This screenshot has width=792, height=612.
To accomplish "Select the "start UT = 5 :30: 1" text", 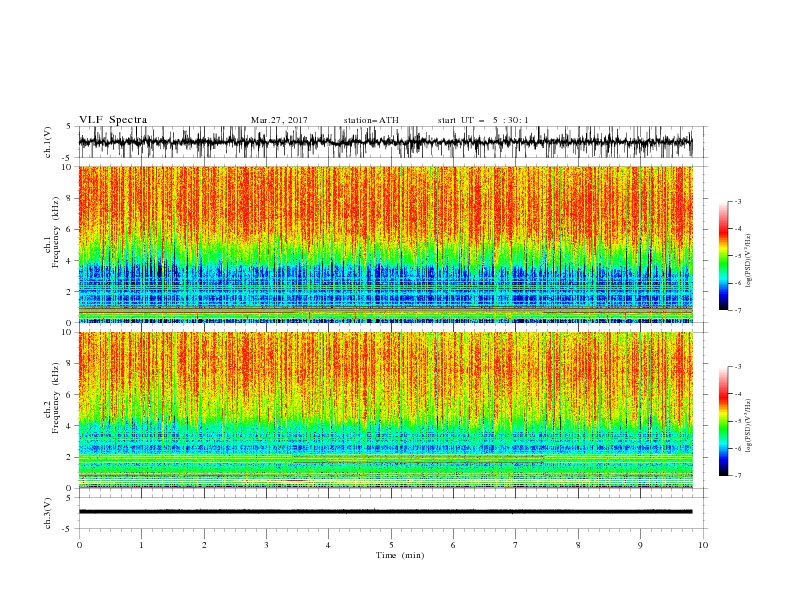I will [x=483, y=120].
